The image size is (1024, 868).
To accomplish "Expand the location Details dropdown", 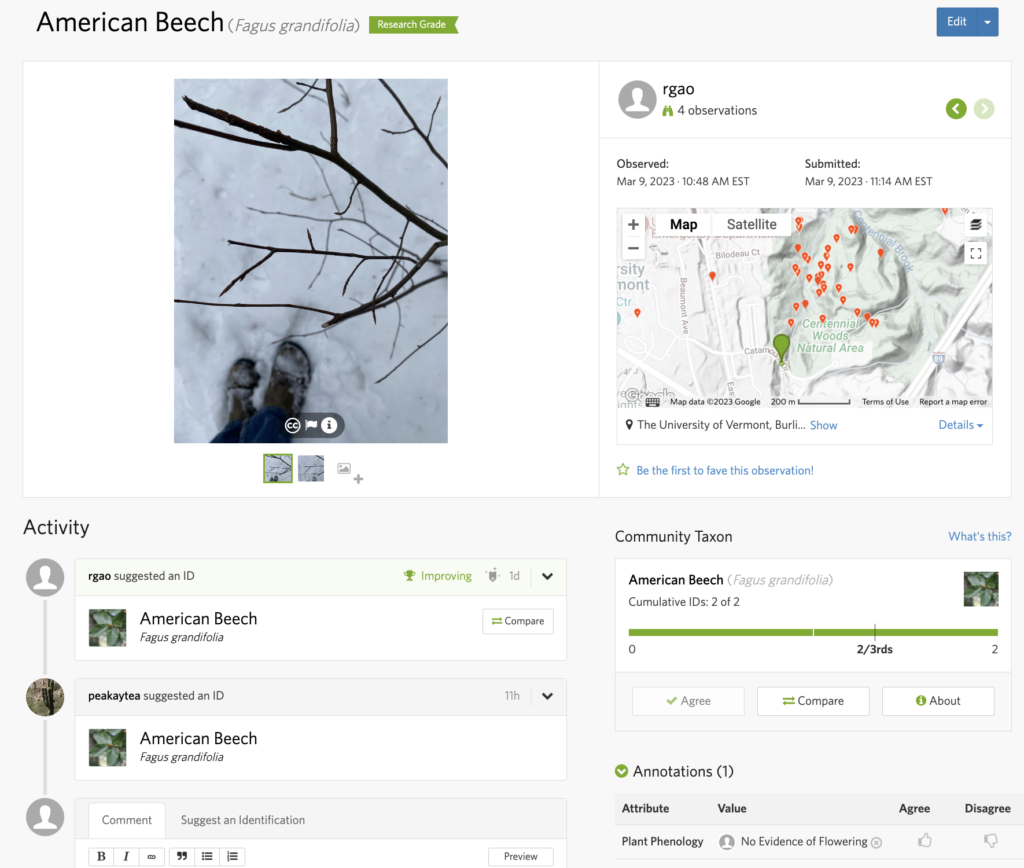I will pyautogui.click(x=960, y=425).
